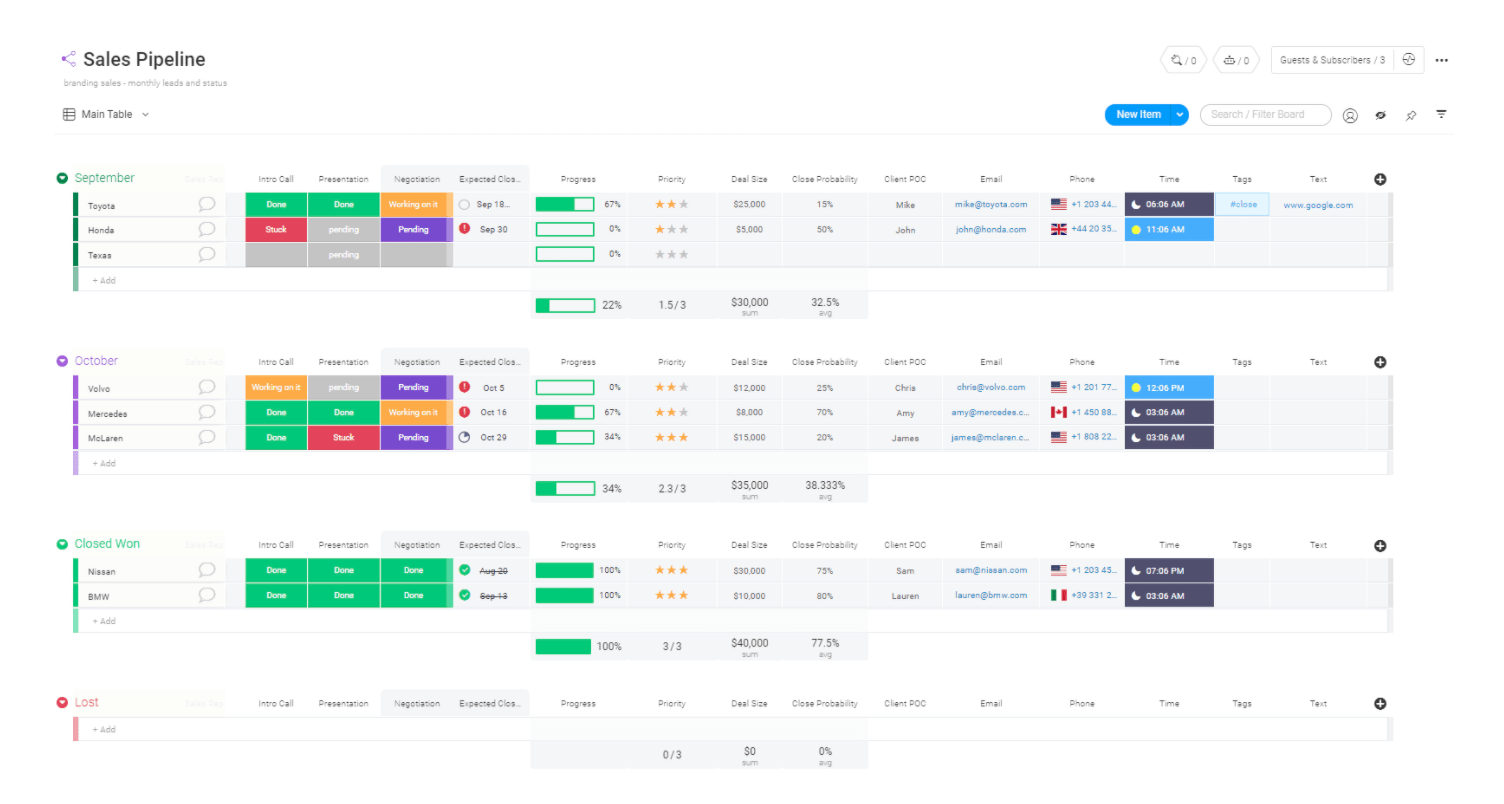Click Close Probability header in October group
This screenshot has width=1504, height=804.
click(x=825, y=363)
